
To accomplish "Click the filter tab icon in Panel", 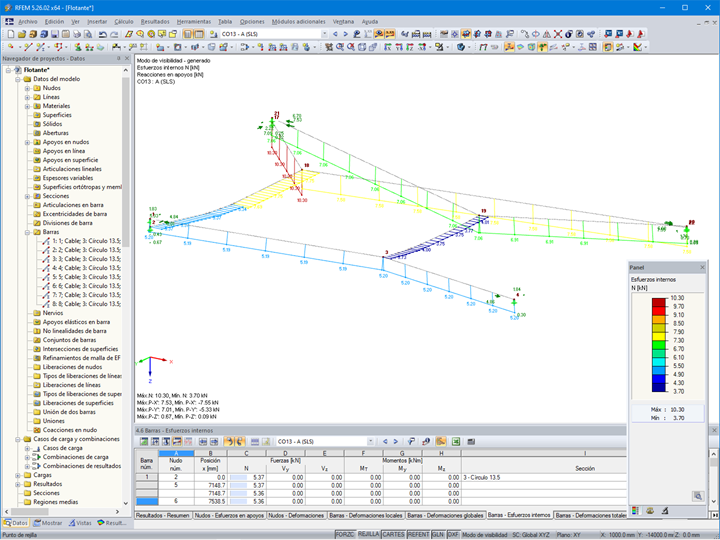I will [664, 511].
